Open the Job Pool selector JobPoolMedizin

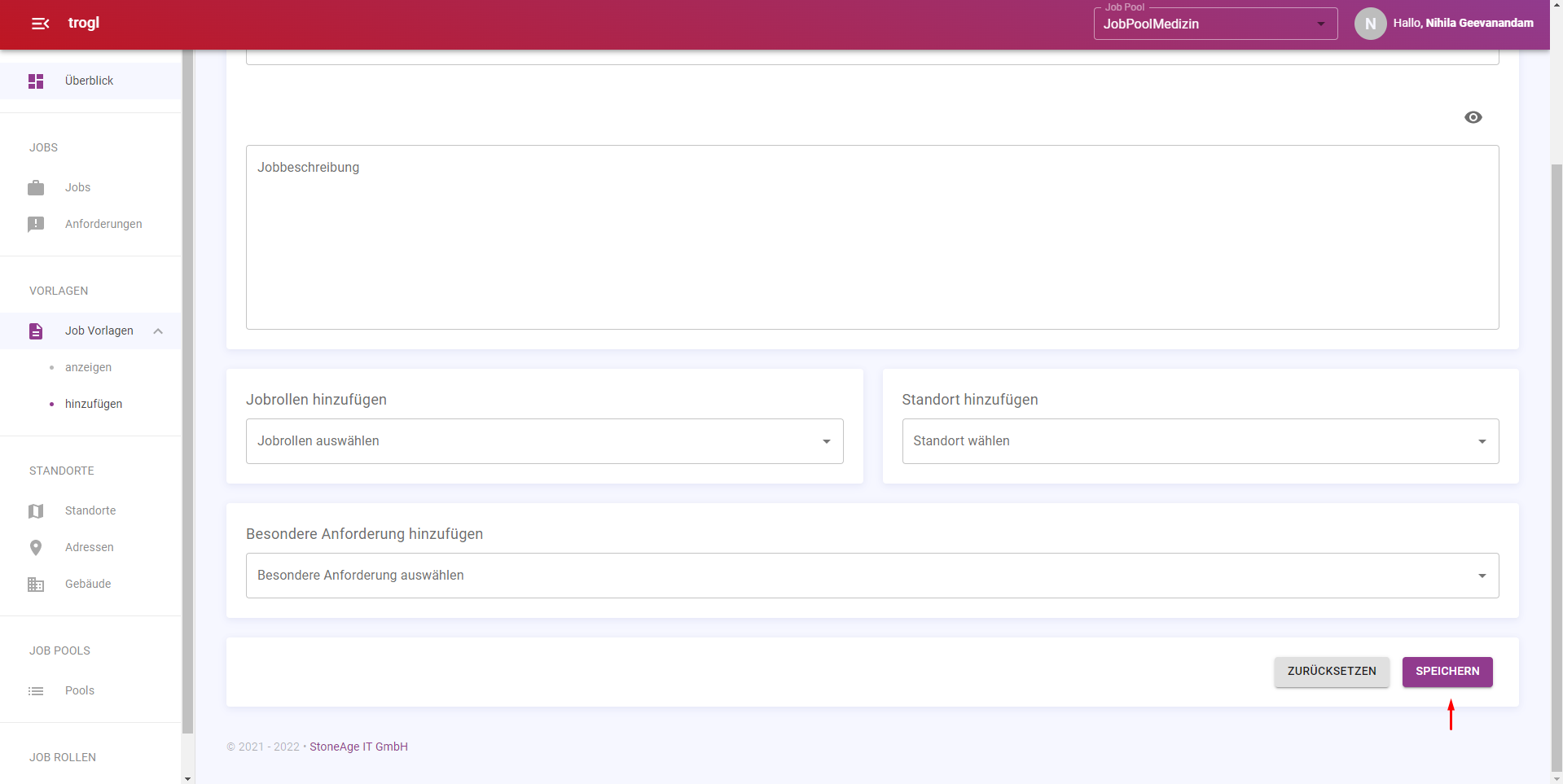coord(1214,24)
